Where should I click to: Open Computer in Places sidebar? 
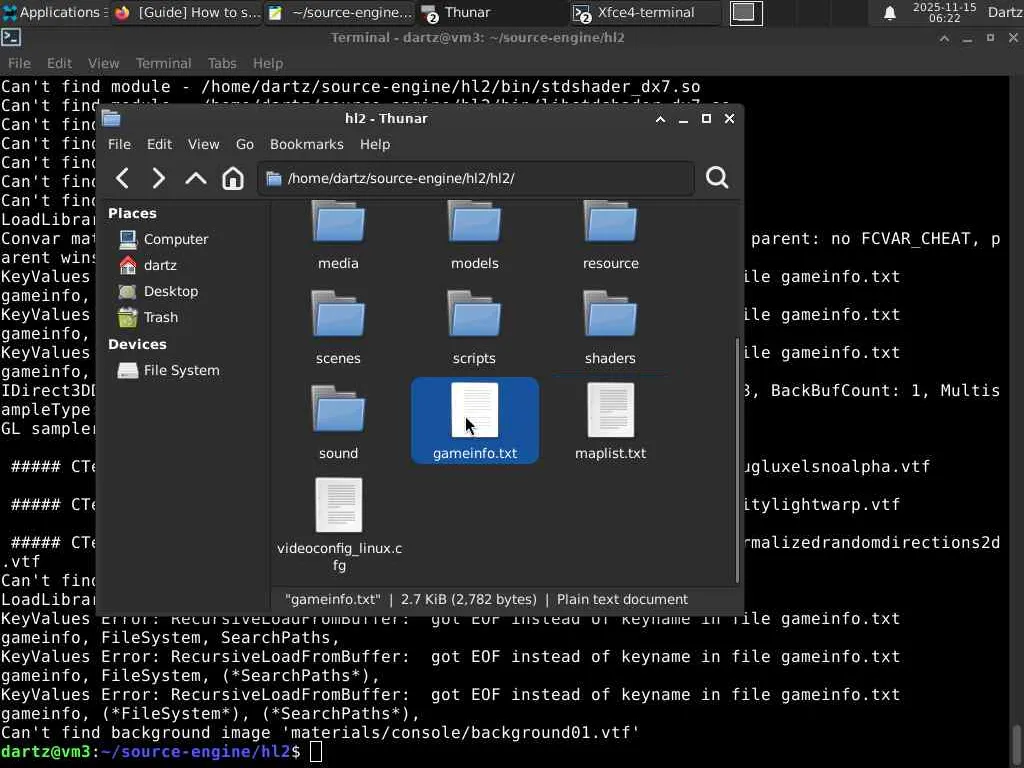click(x=163, y=239)
